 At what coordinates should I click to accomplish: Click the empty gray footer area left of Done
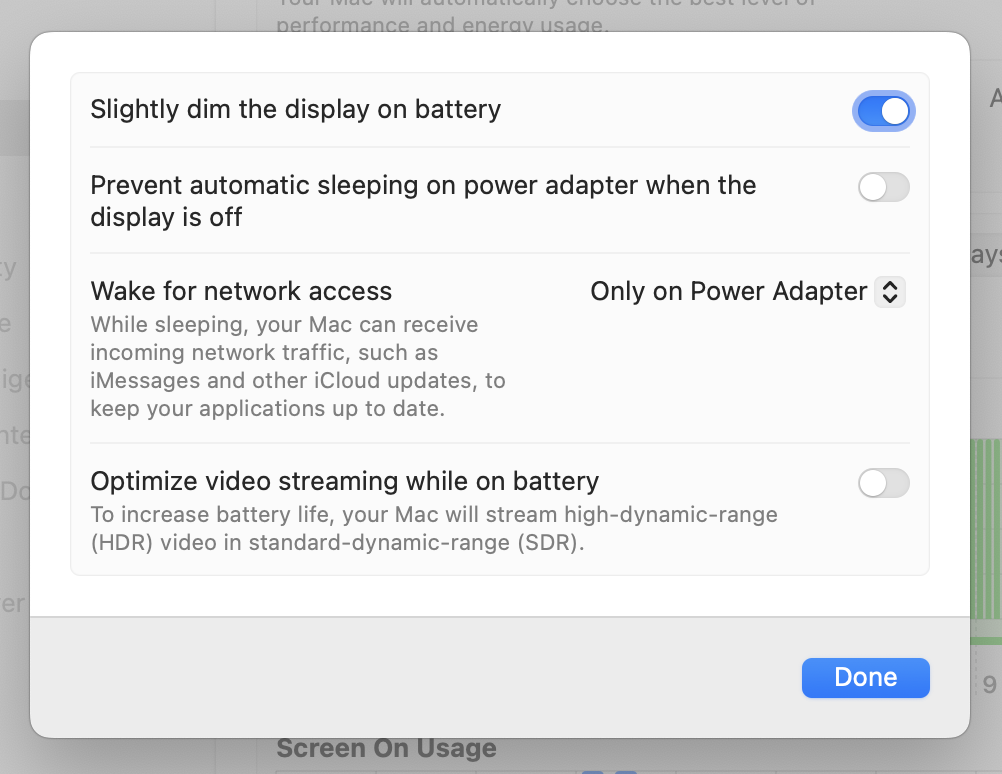[x=400, y=677]
